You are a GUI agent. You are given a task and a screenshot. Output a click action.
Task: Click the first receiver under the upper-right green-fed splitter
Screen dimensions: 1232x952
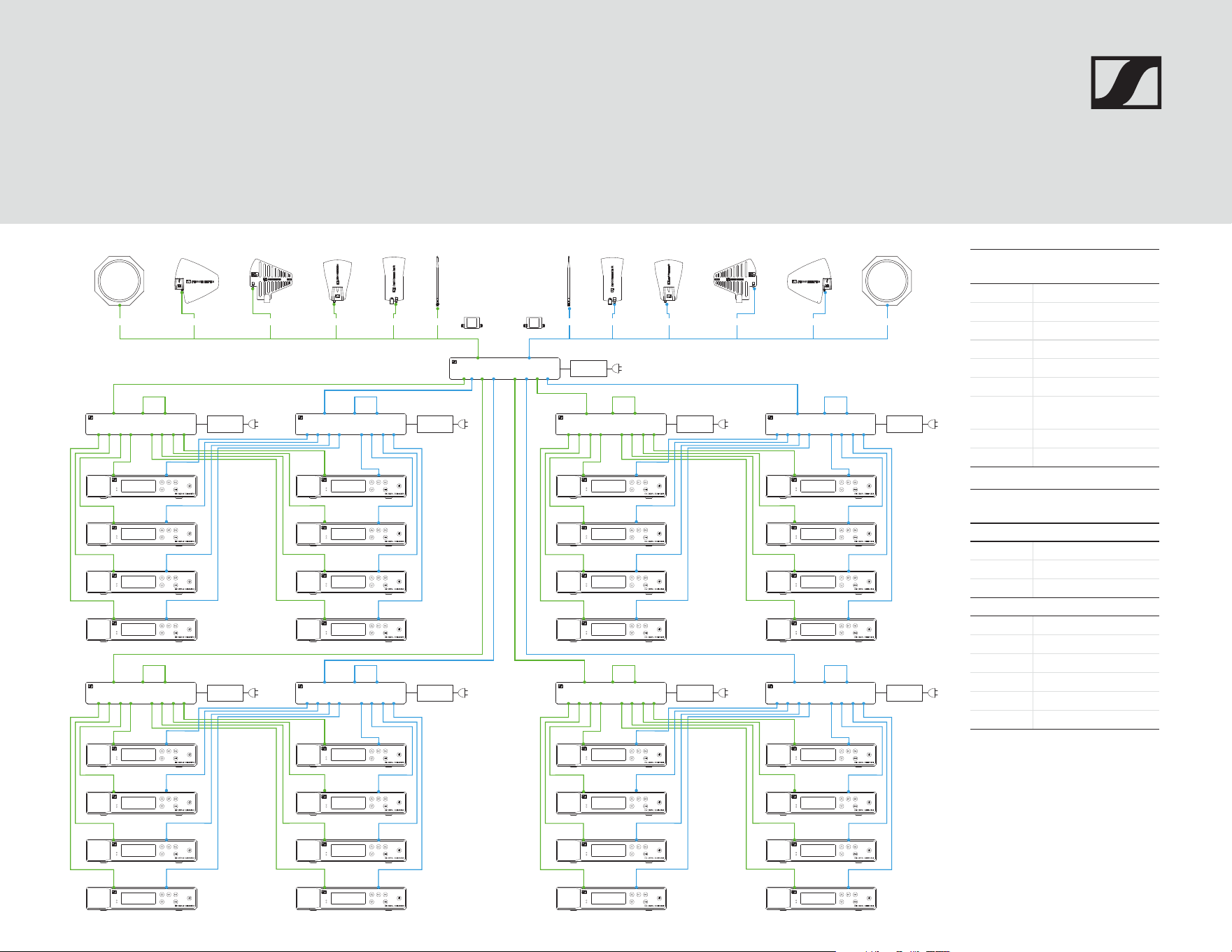(x=611, y=487)
